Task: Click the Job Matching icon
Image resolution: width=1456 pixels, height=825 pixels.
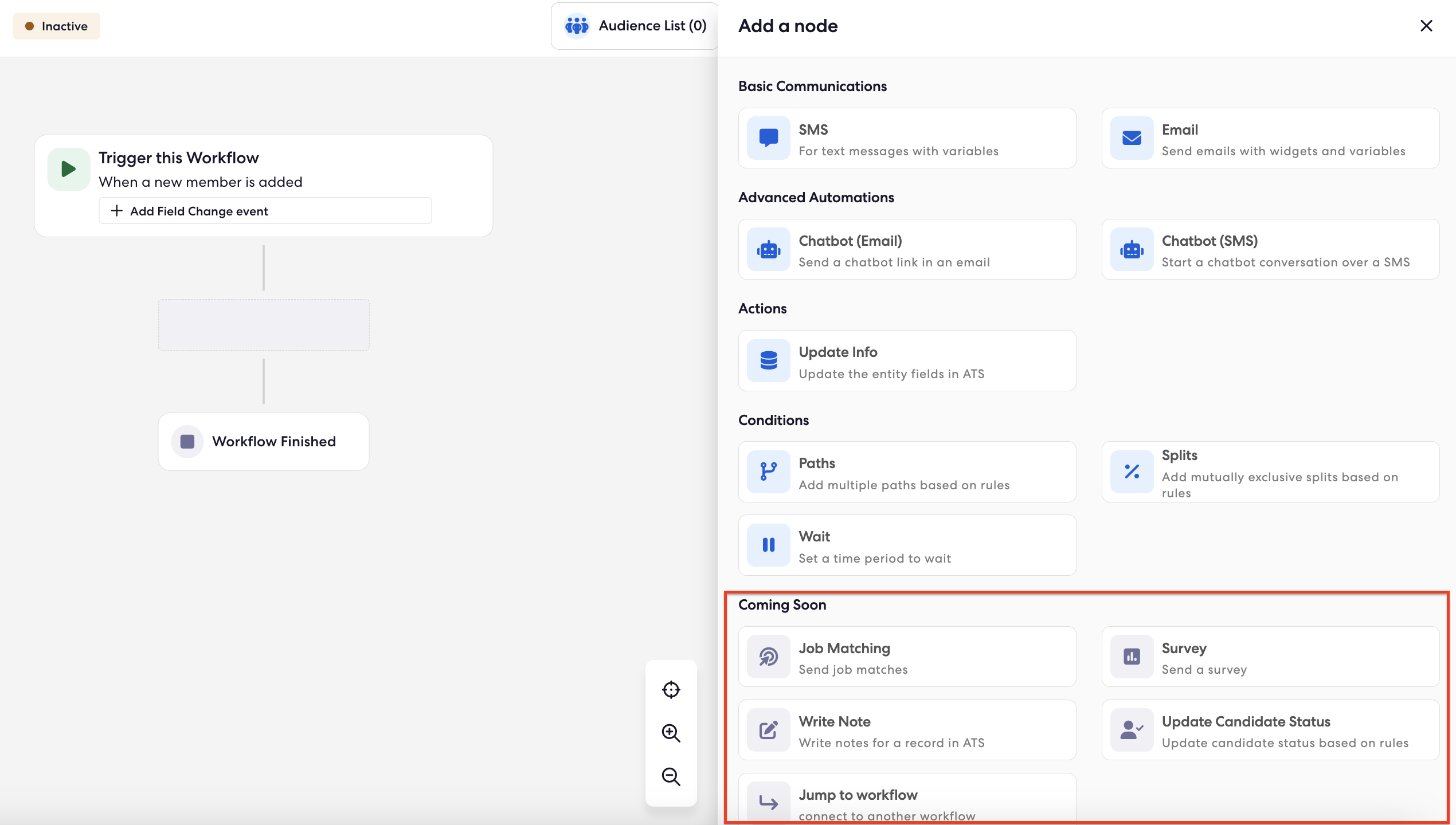Action: pyautogui.click(x=768, y=657)
